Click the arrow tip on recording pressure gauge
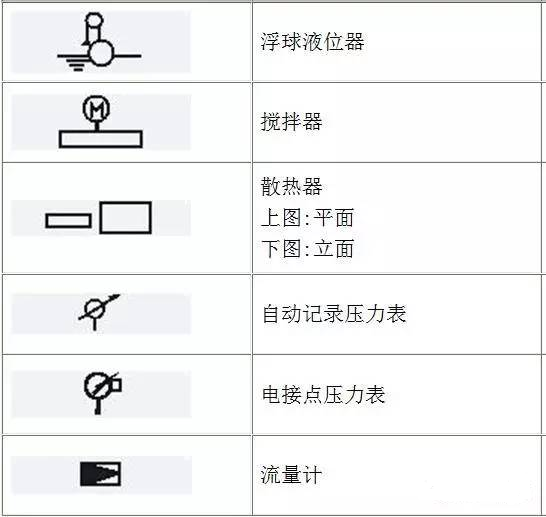Image resolution: width=546 pixels, height=517 pixels. pyautogui.click(x=115, y=298)
